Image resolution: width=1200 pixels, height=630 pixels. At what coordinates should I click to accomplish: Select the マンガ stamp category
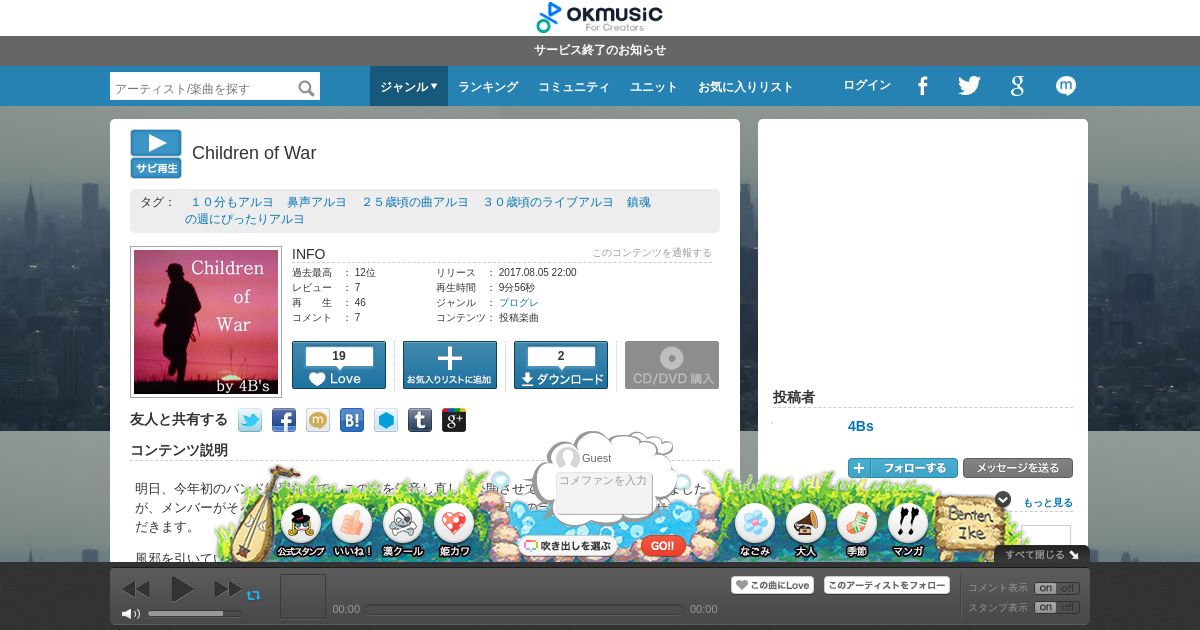pos(908,530)
